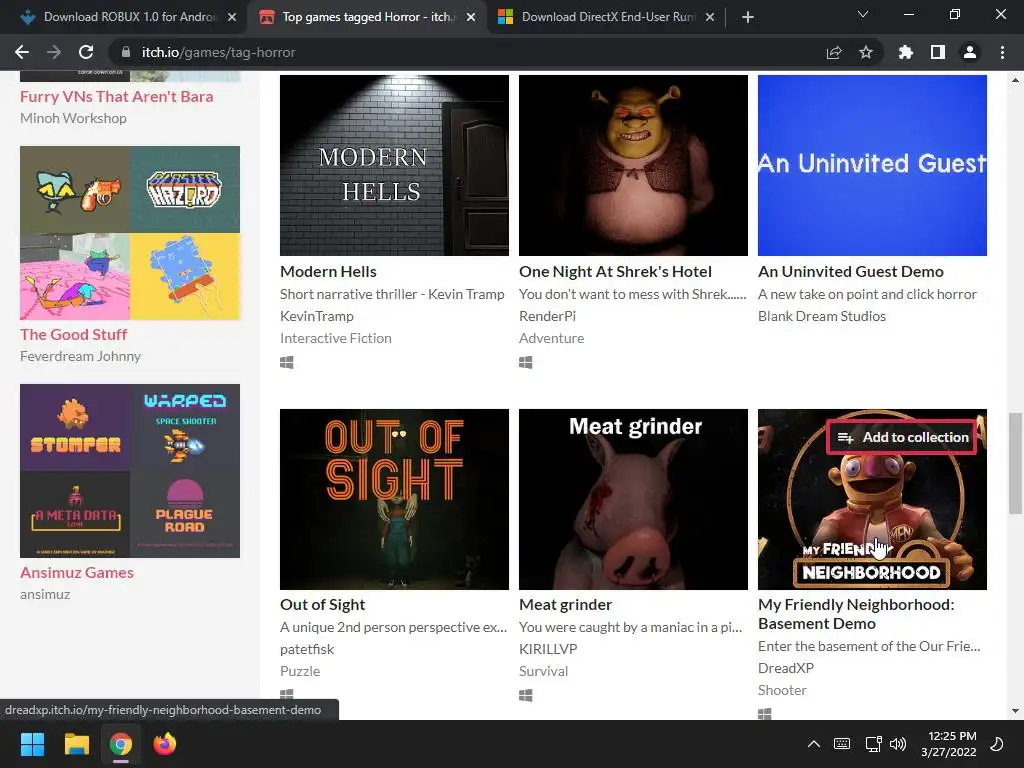Open the Ansimuz Games collection link
Screen dimensions: 1024x768
point(77,573)
